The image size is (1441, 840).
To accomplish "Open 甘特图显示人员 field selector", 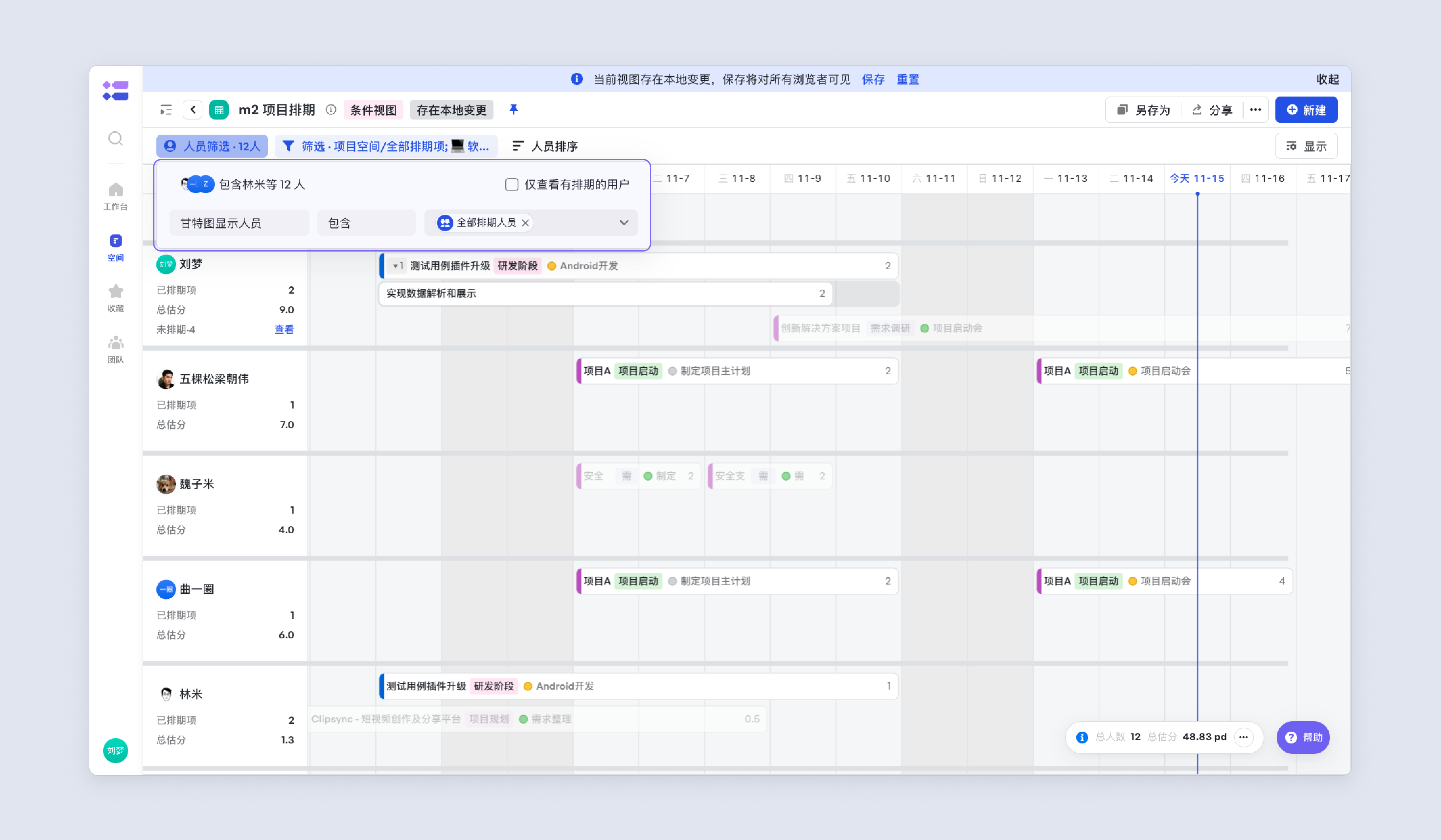I will tap(239, 223).
